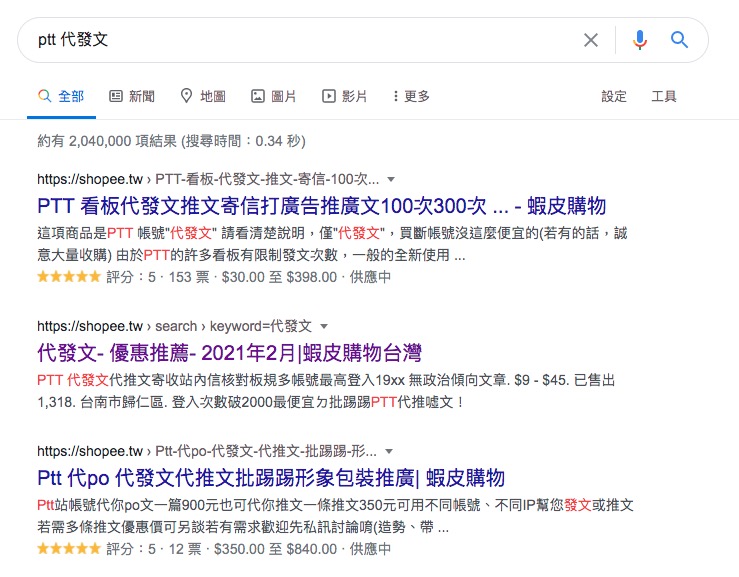Select the 全部 tab

(x=61, y=96)
